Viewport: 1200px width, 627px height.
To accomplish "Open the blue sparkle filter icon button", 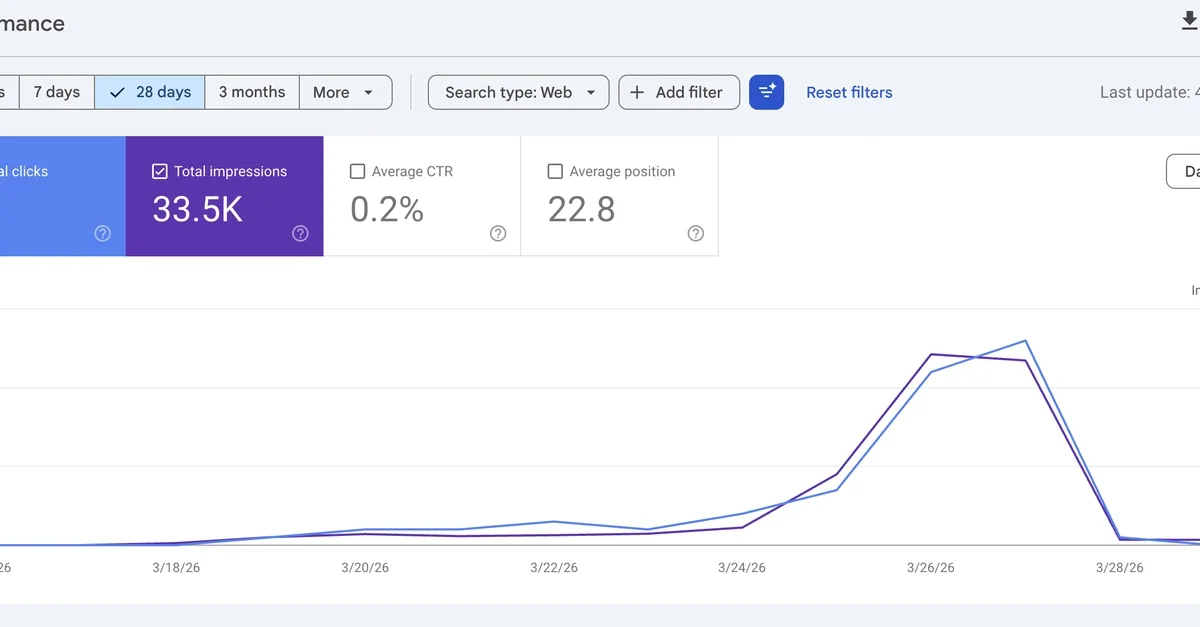I will click(766, 92).
